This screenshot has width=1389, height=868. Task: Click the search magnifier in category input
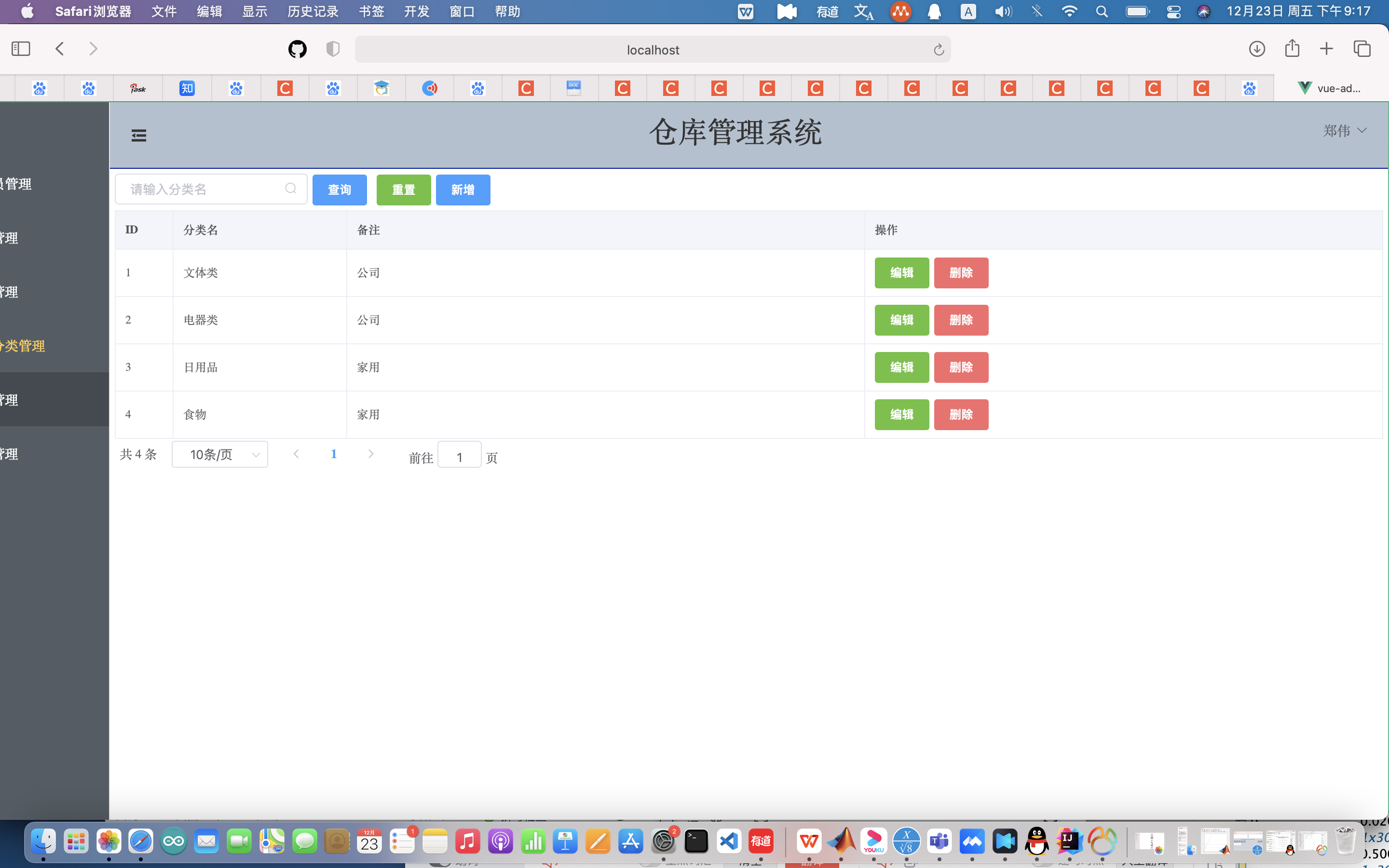(x=290, y=189)
